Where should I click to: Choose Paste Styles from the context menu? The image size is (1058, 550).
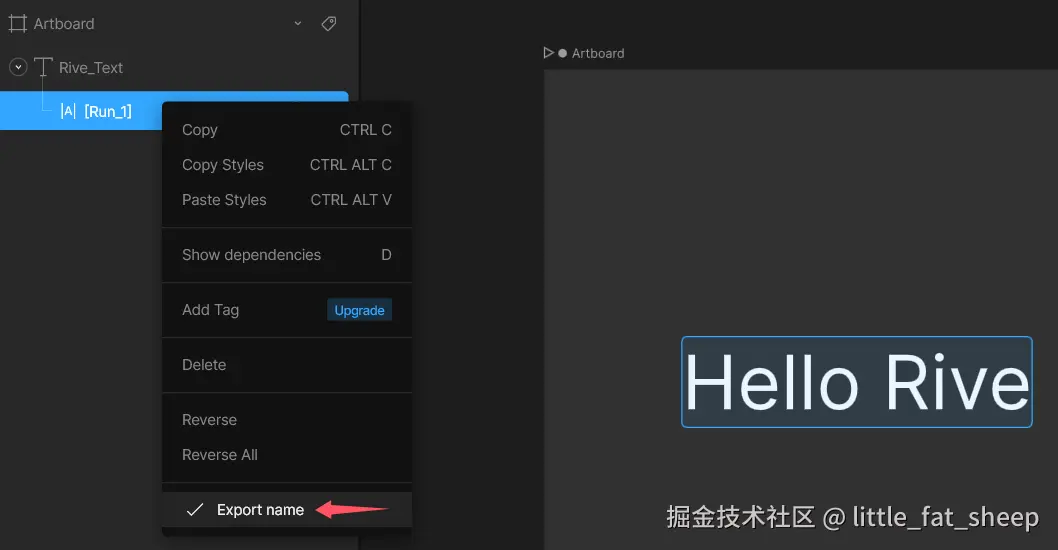pos(287,200)
